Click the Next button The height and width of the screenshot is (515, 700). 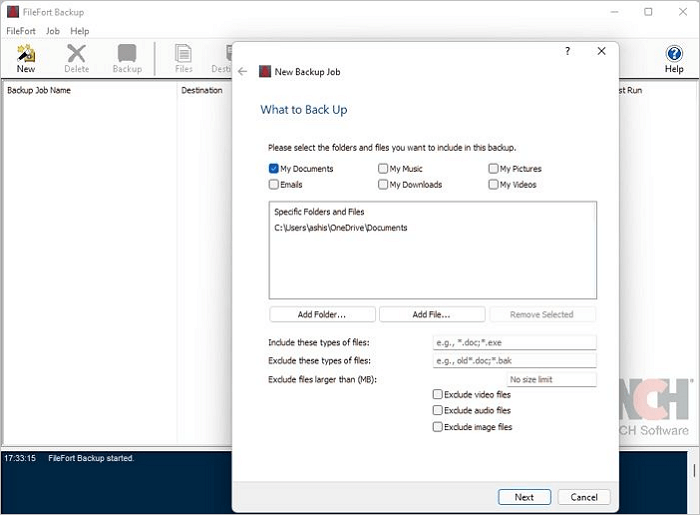click(524, 497)
